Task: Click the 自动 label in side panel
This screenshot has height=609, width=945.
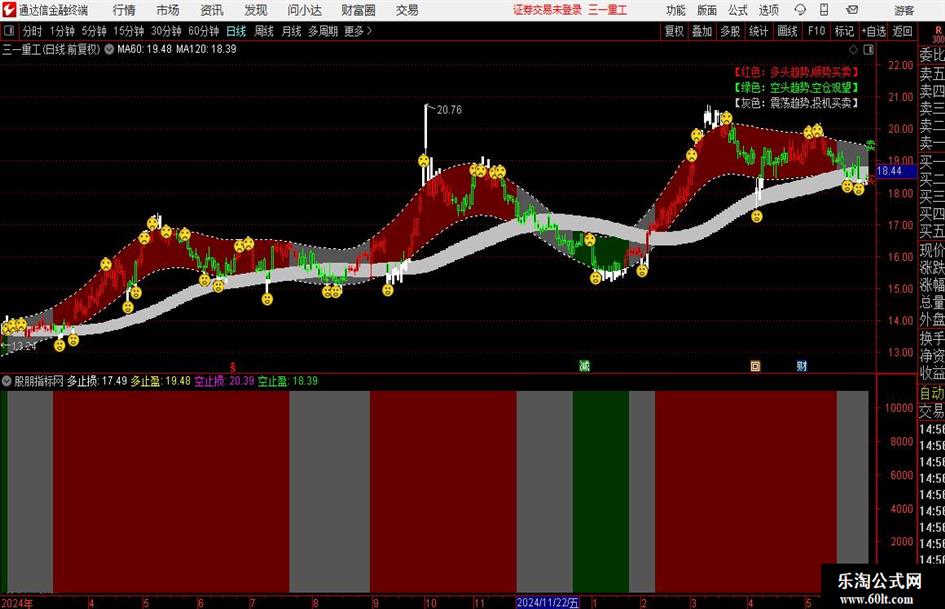Action: (932, 393)
